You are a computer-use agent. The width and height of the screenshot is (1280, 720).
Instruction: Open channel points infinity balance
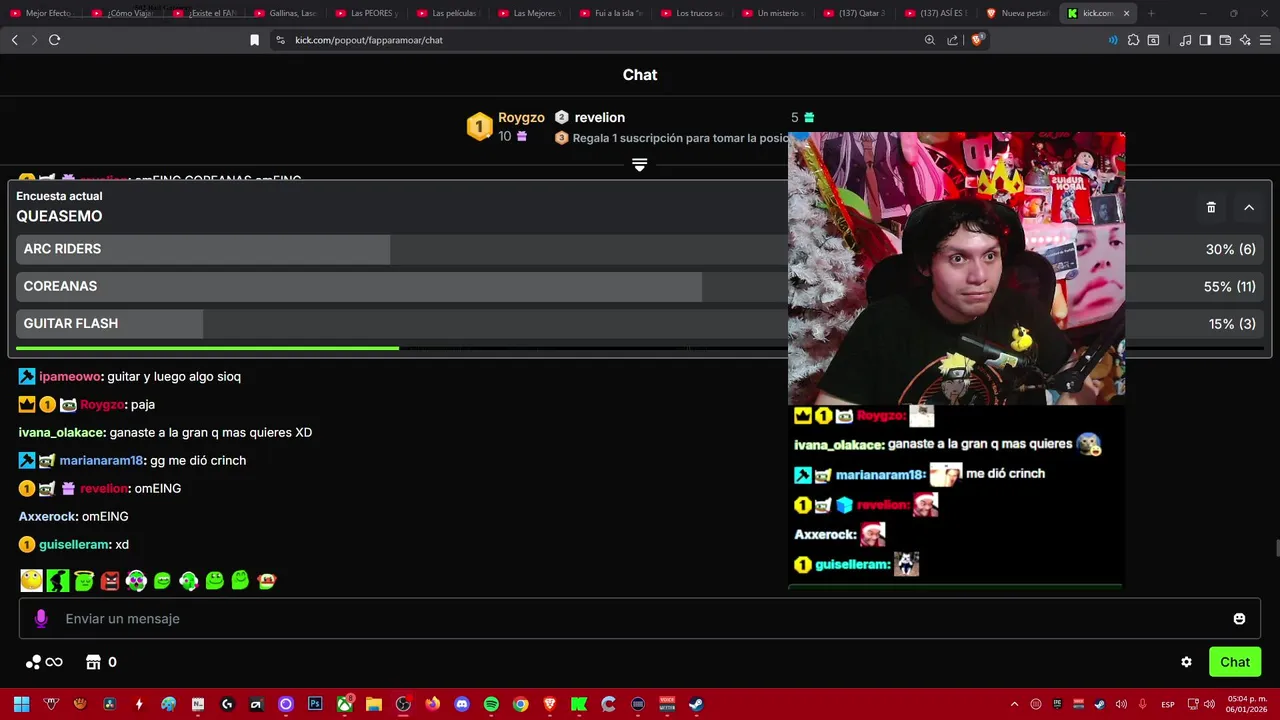(44, 662)
